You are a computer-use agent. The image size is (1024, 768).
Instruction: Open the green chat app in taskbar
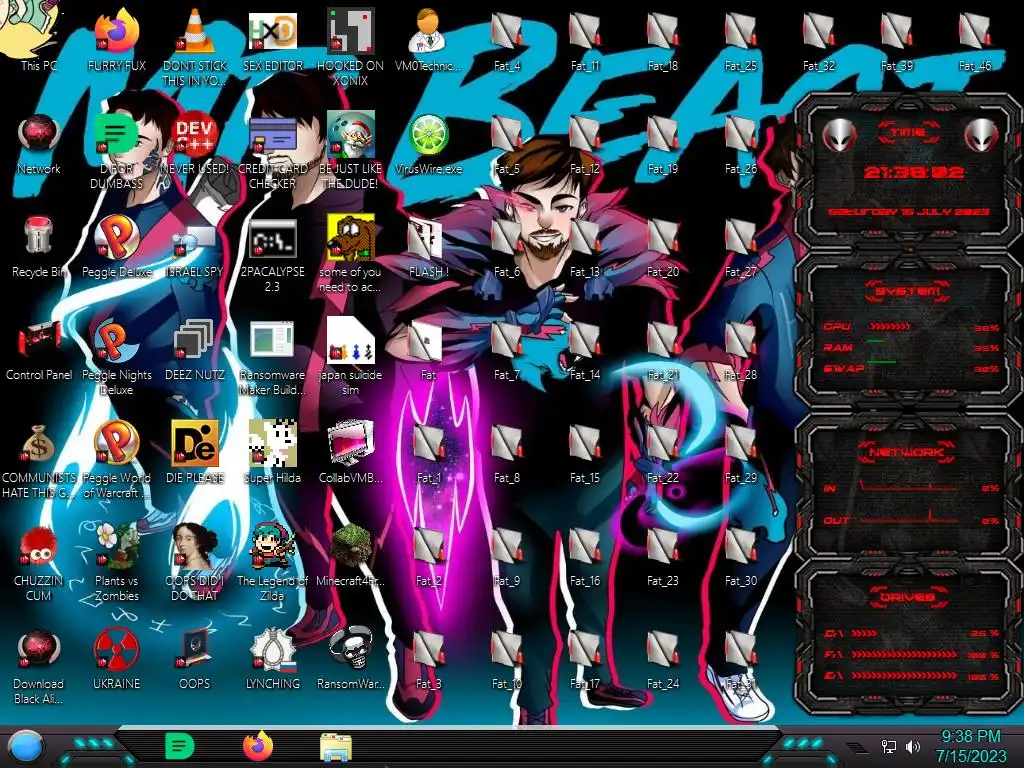pos(180,746)
